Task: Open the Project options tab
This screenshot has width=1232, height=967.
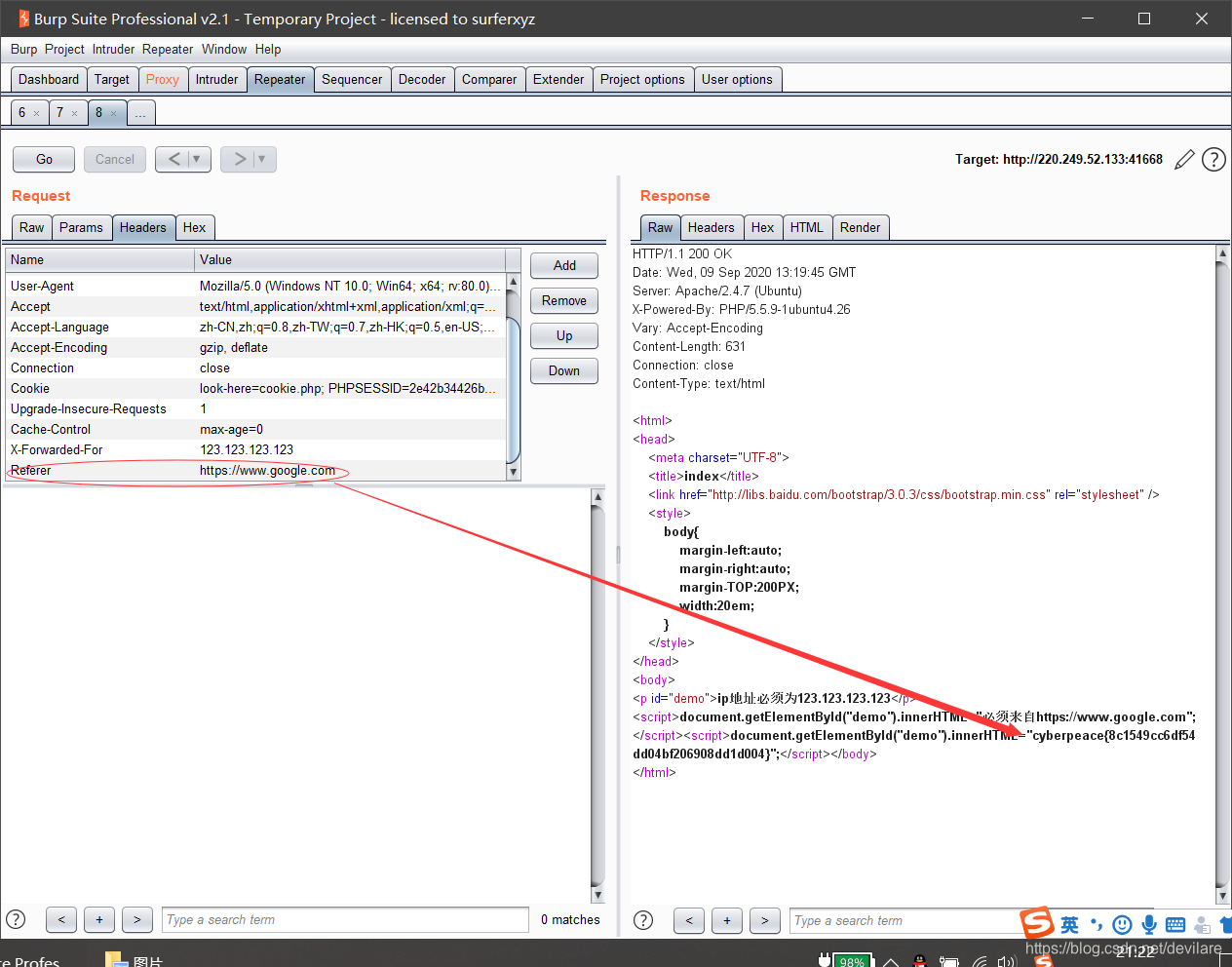Action: 642,80
